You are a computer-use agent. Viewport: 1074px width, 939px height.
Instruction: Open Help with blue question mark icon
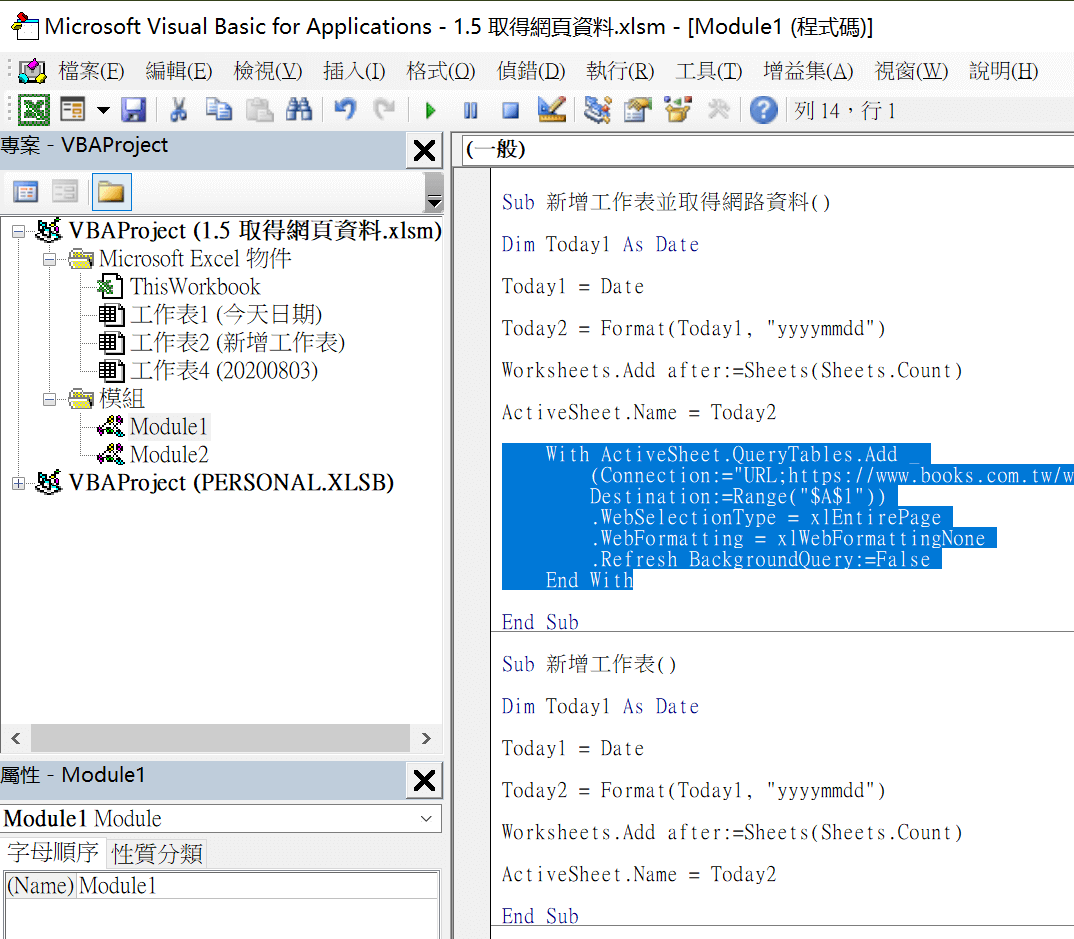[763, 110]
